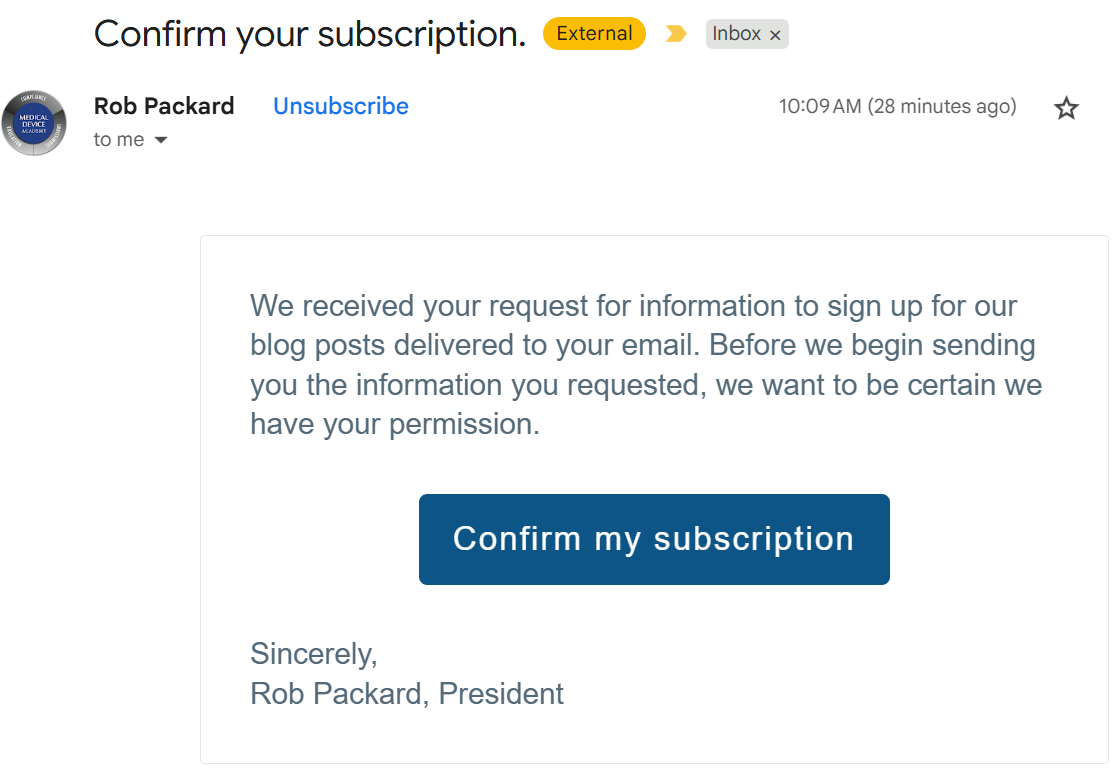The image size is (1115, 771).
Task: Unsubscribe from this sender
Action: point(340,106)
